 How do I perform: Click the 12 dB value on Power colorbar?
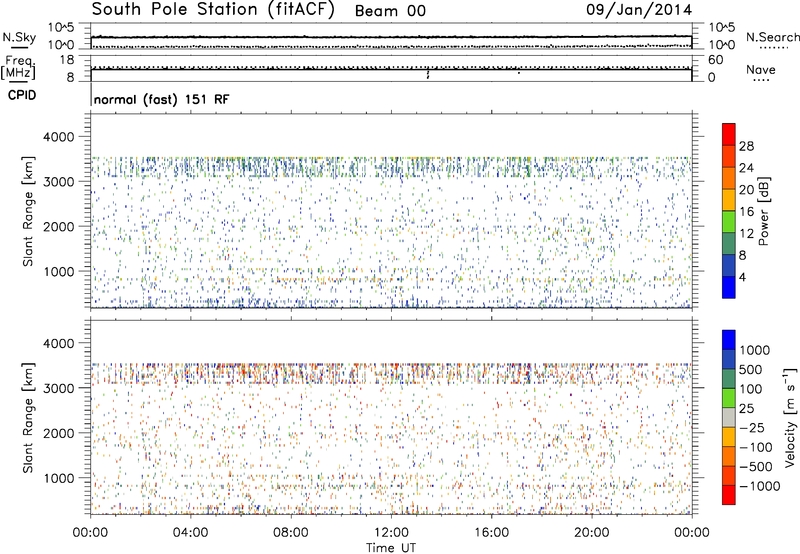tap(746, 234)
